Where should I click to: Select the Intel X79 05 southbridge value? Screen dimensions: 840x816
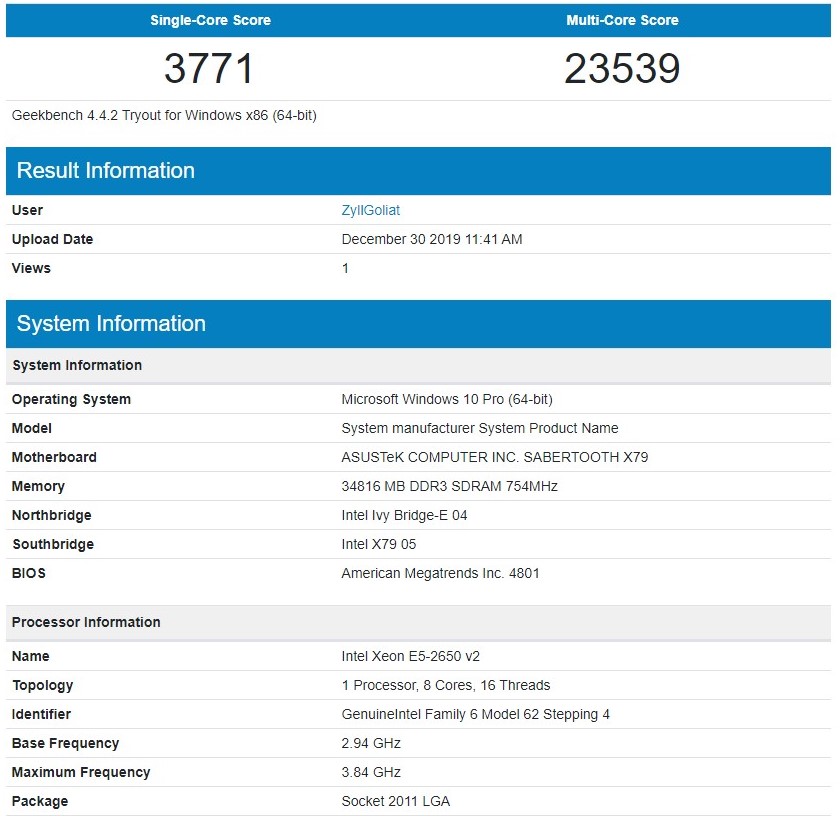[x=379, y=544]
